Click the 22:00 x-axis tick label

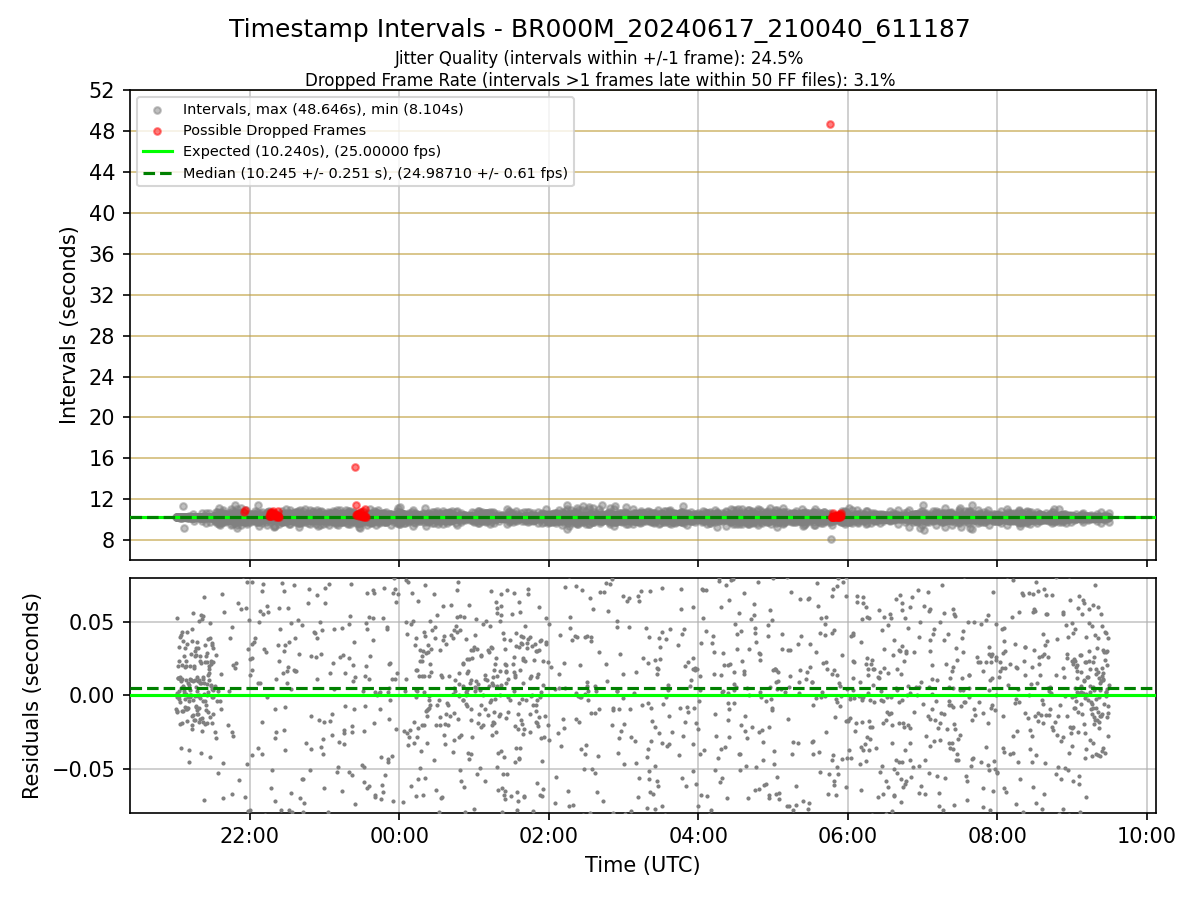(x=250, y=834)
